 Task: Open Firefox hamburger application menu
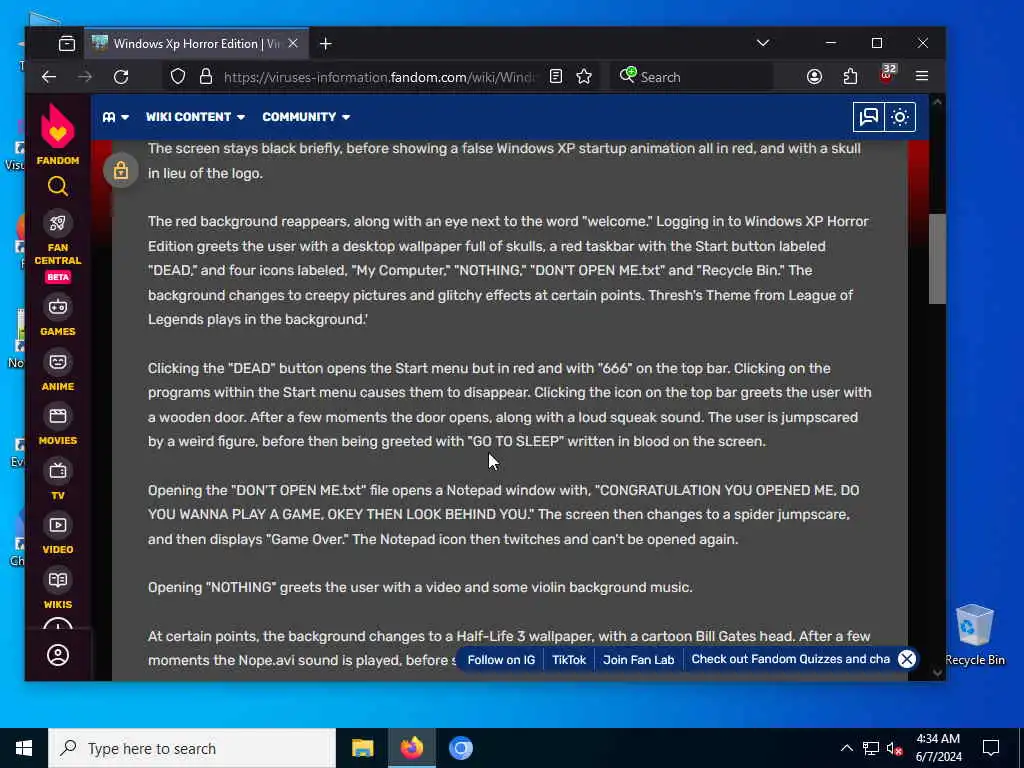click(x=922, y=76)
